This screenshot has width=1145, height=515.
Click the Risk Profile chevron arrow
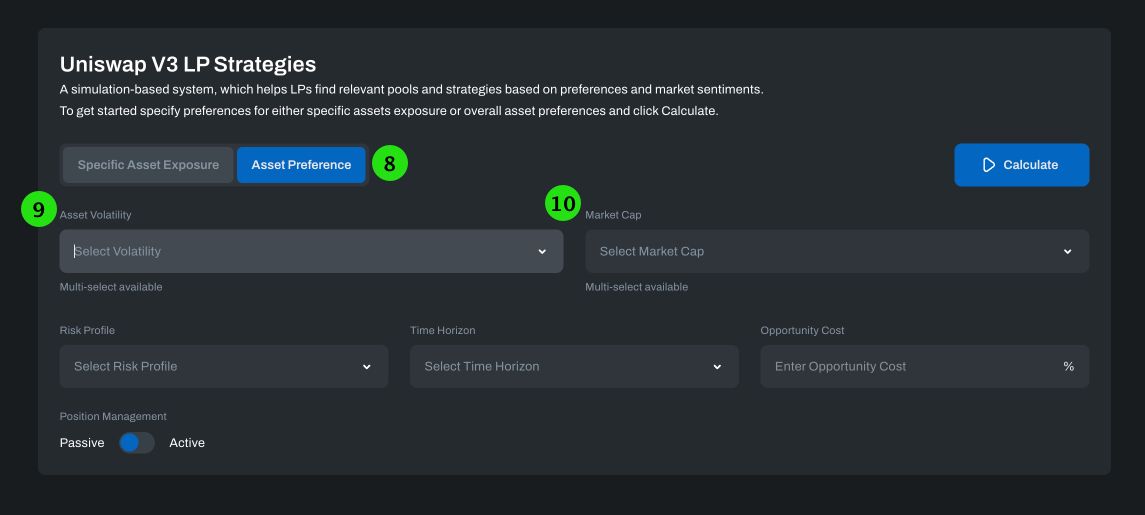[x=367, y=367]
